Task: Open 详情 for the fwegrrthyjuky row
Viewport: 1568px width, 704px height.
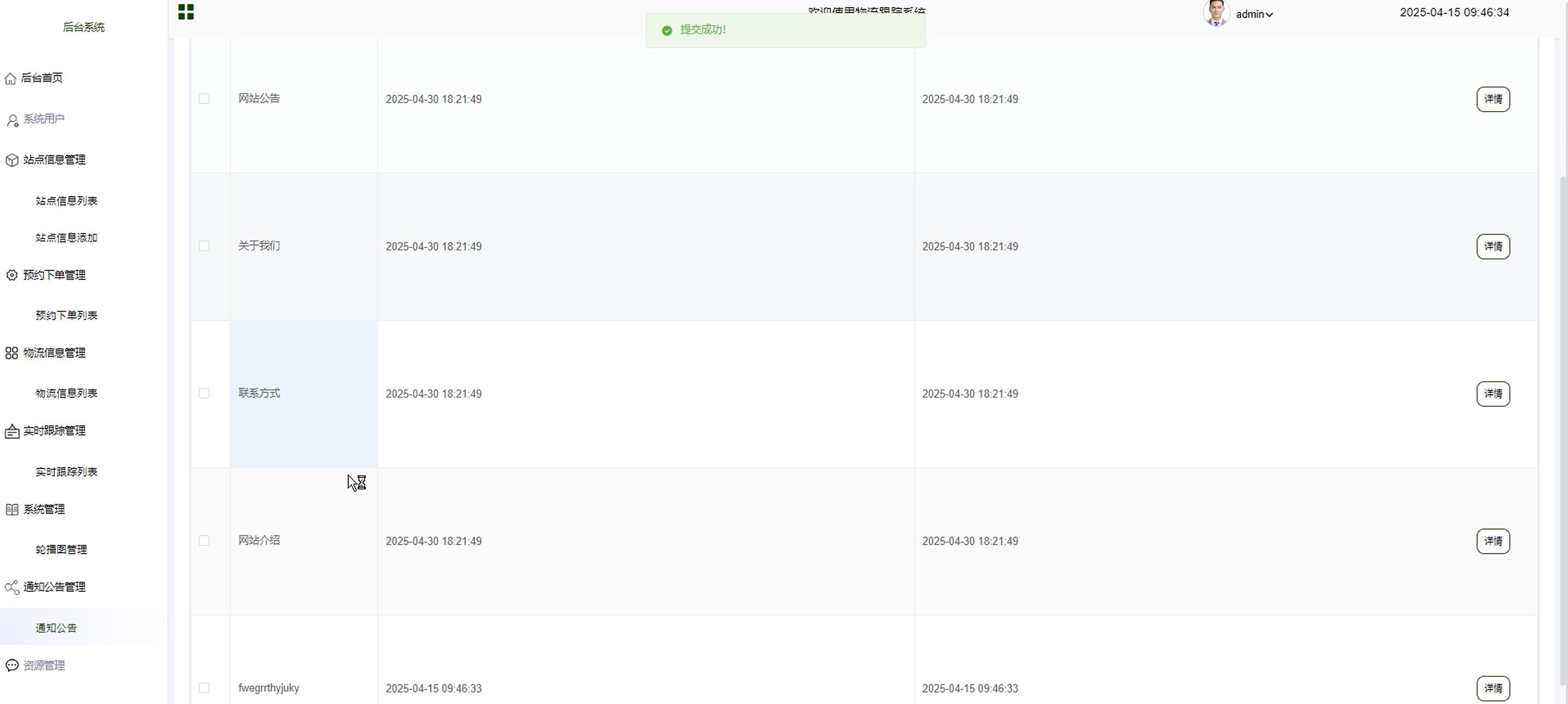Action: [1492, 688]
